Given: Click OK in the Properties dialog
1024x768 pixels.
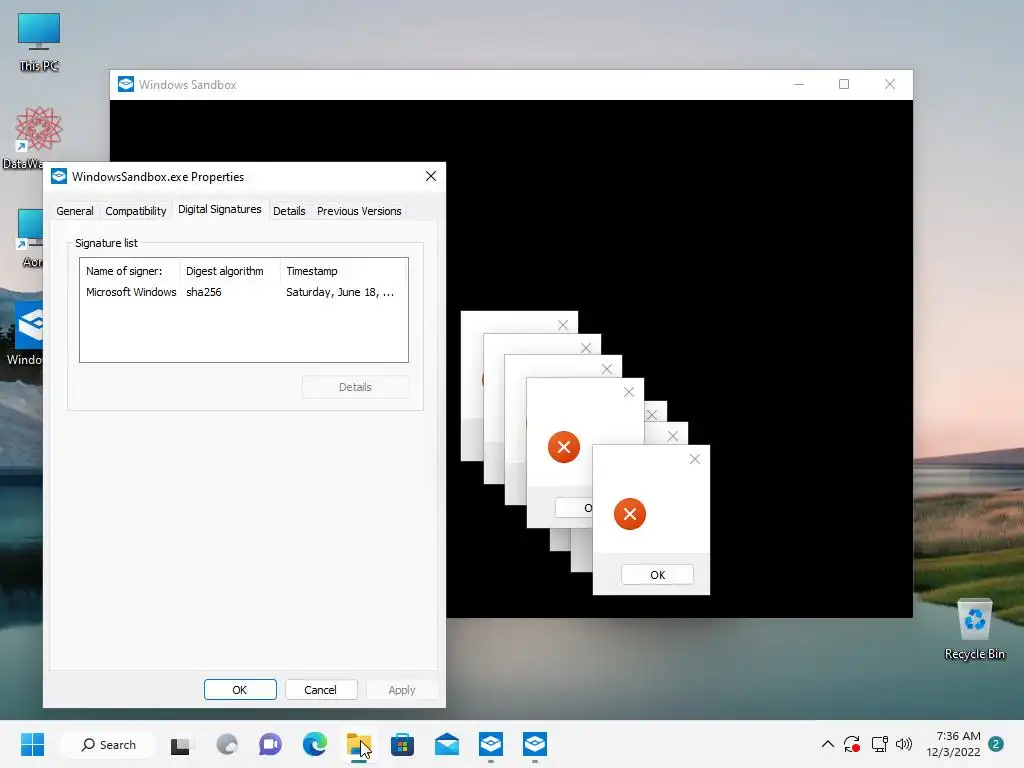Looking at the screenshot, I should (x=240, y=690).
